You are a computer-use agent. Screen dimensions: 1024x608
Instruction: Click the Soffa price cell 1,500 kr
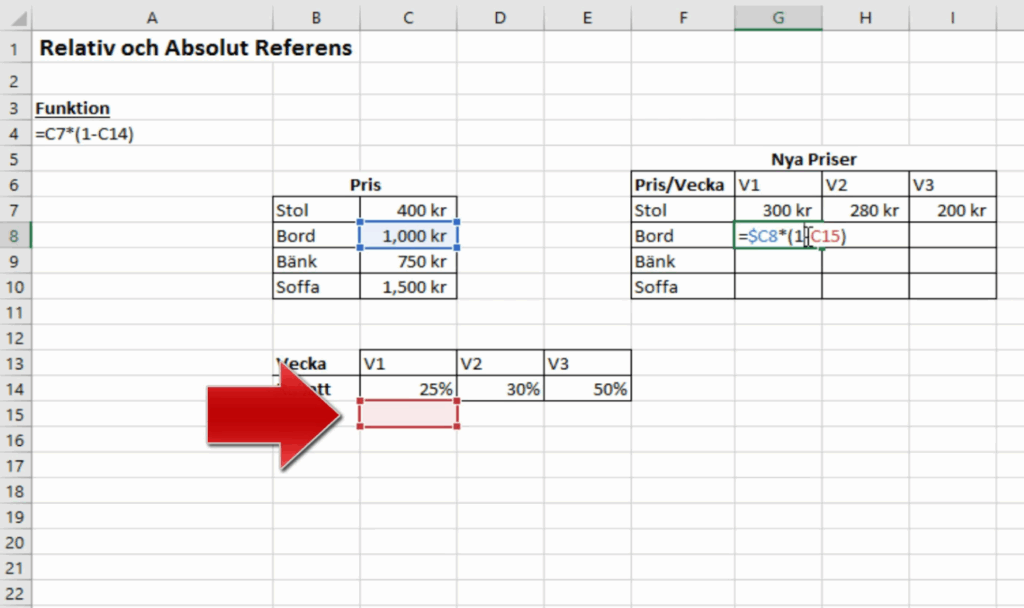(408, 287)
